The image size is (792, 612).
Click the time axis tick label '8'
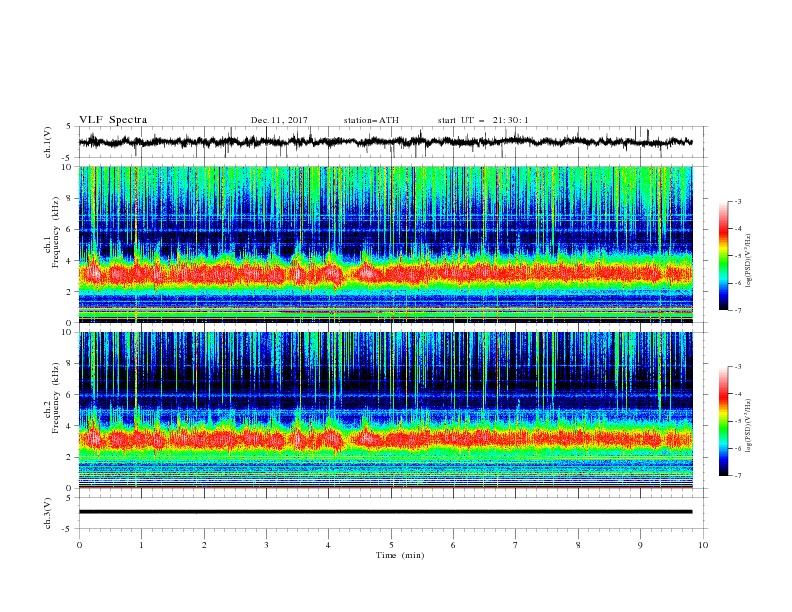click(578, 545)
